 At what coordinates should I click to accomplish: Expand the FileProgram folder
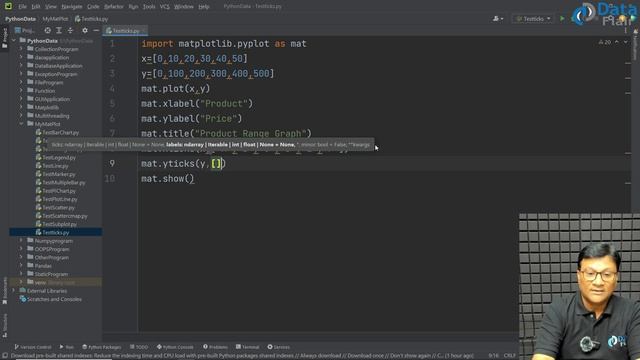point(21,82)
